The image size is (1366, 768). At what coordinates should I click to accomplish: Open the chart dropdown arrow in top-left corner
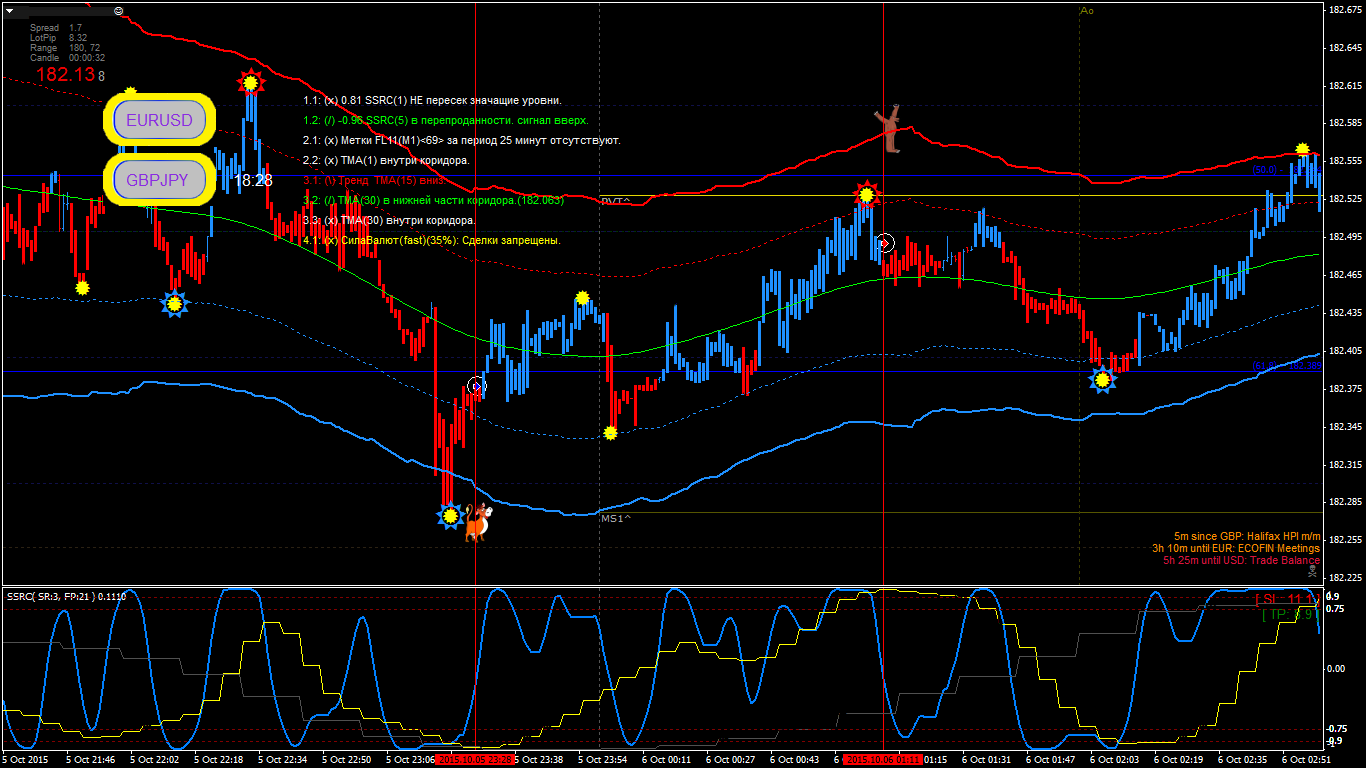10,11
